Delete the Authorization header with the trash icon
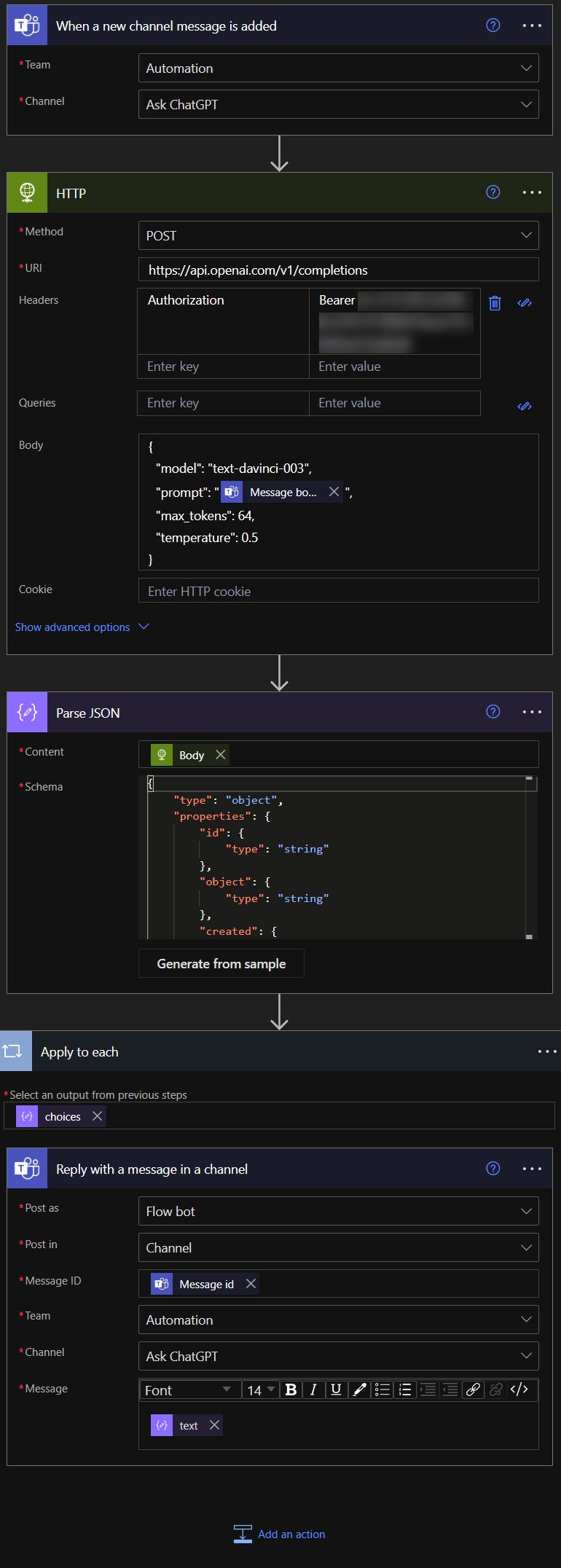This screenshot has width=561, height=1568. point(495,302)
